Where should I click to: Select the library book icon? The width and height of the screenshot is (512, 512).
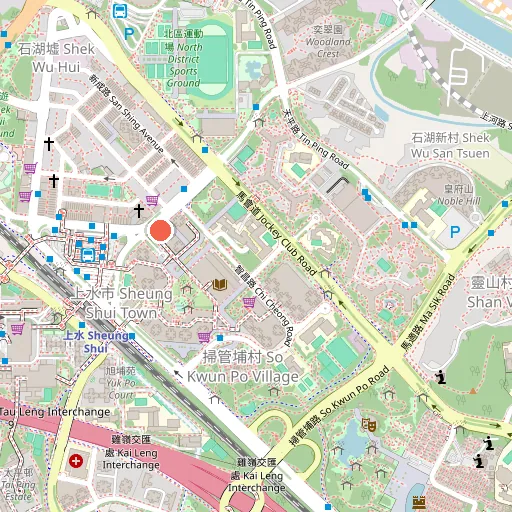pos(220,285)
